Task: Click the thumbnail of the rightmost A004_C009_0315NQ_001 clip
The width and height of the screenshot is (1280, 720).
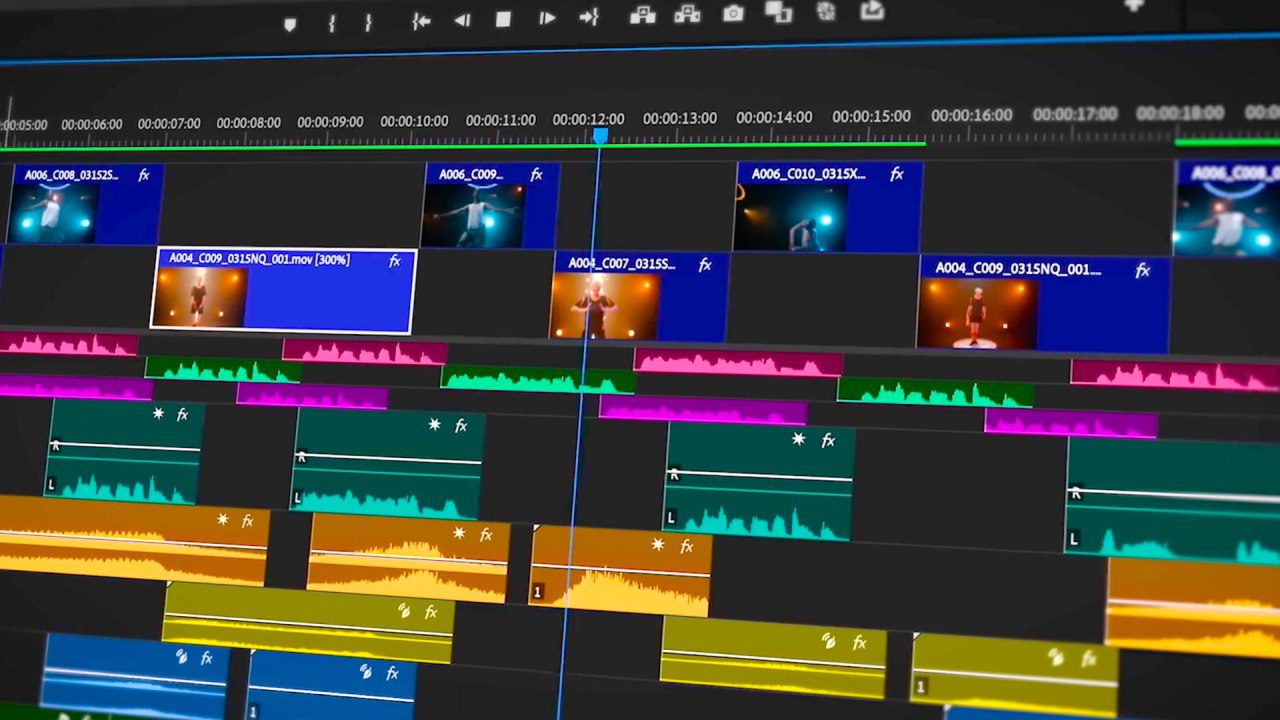Action: (x=978, y=313)
